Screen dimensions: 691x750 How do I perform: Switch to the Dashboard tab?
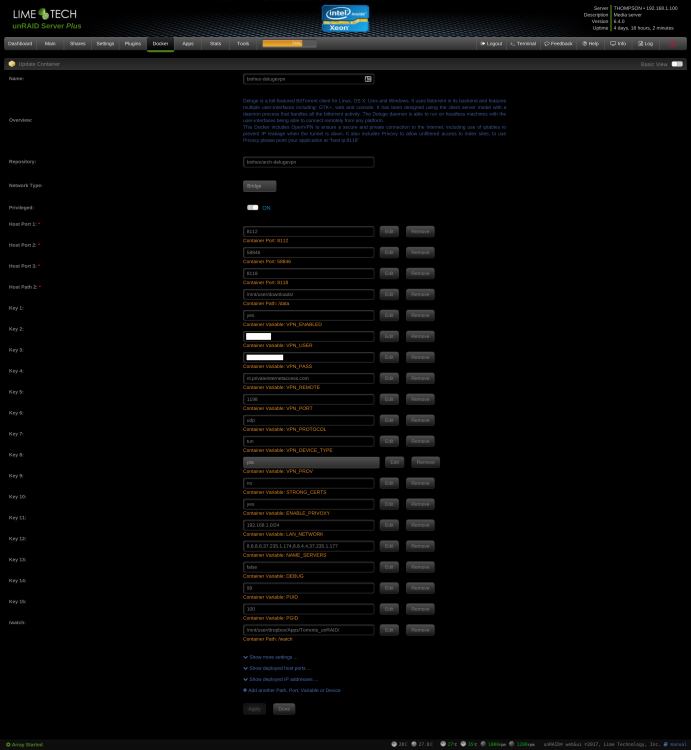(x=20, y=44)
